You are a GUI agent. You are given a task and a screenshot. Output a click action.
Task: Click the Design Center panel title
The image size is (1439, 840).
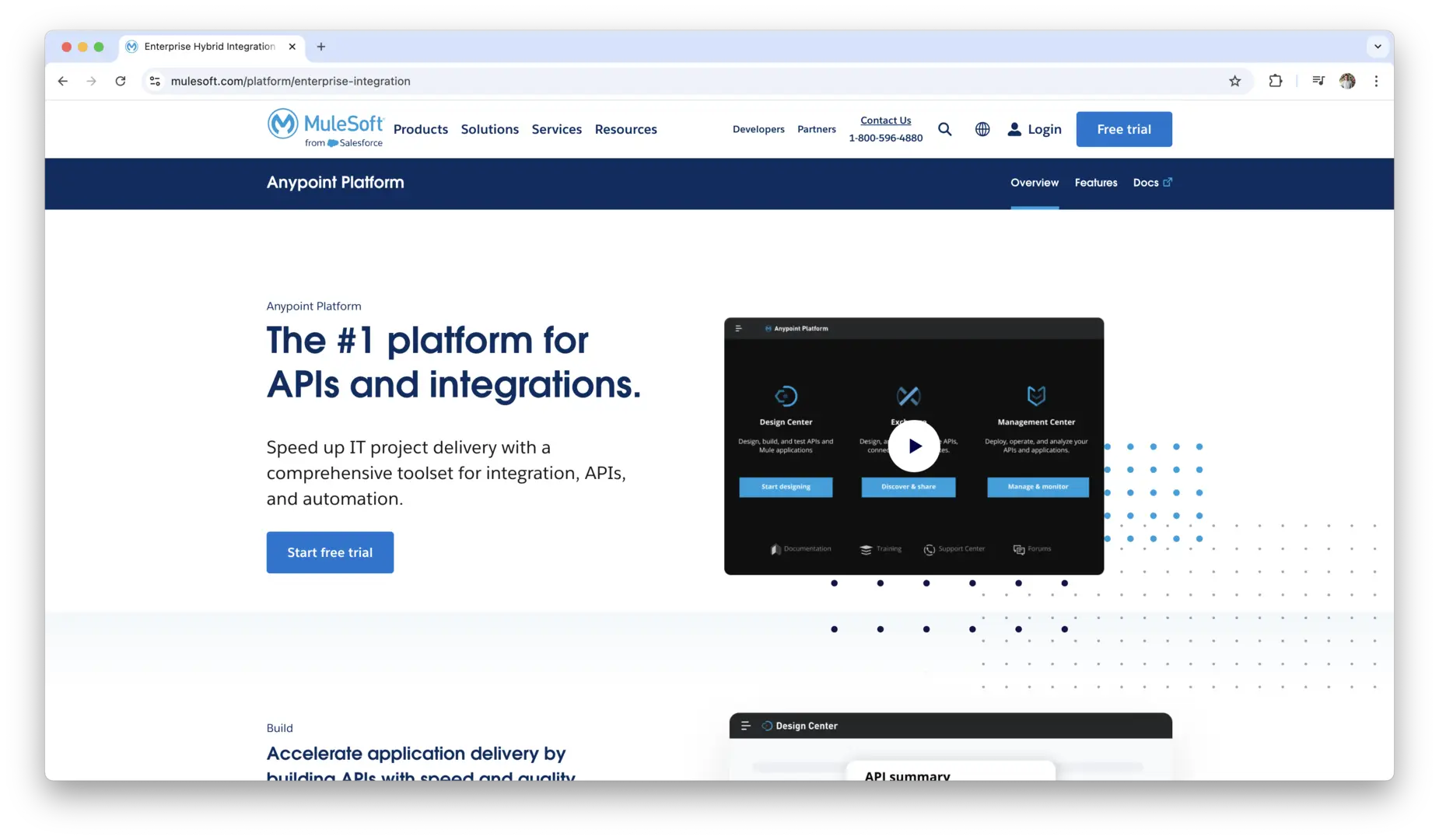[807, 726]
